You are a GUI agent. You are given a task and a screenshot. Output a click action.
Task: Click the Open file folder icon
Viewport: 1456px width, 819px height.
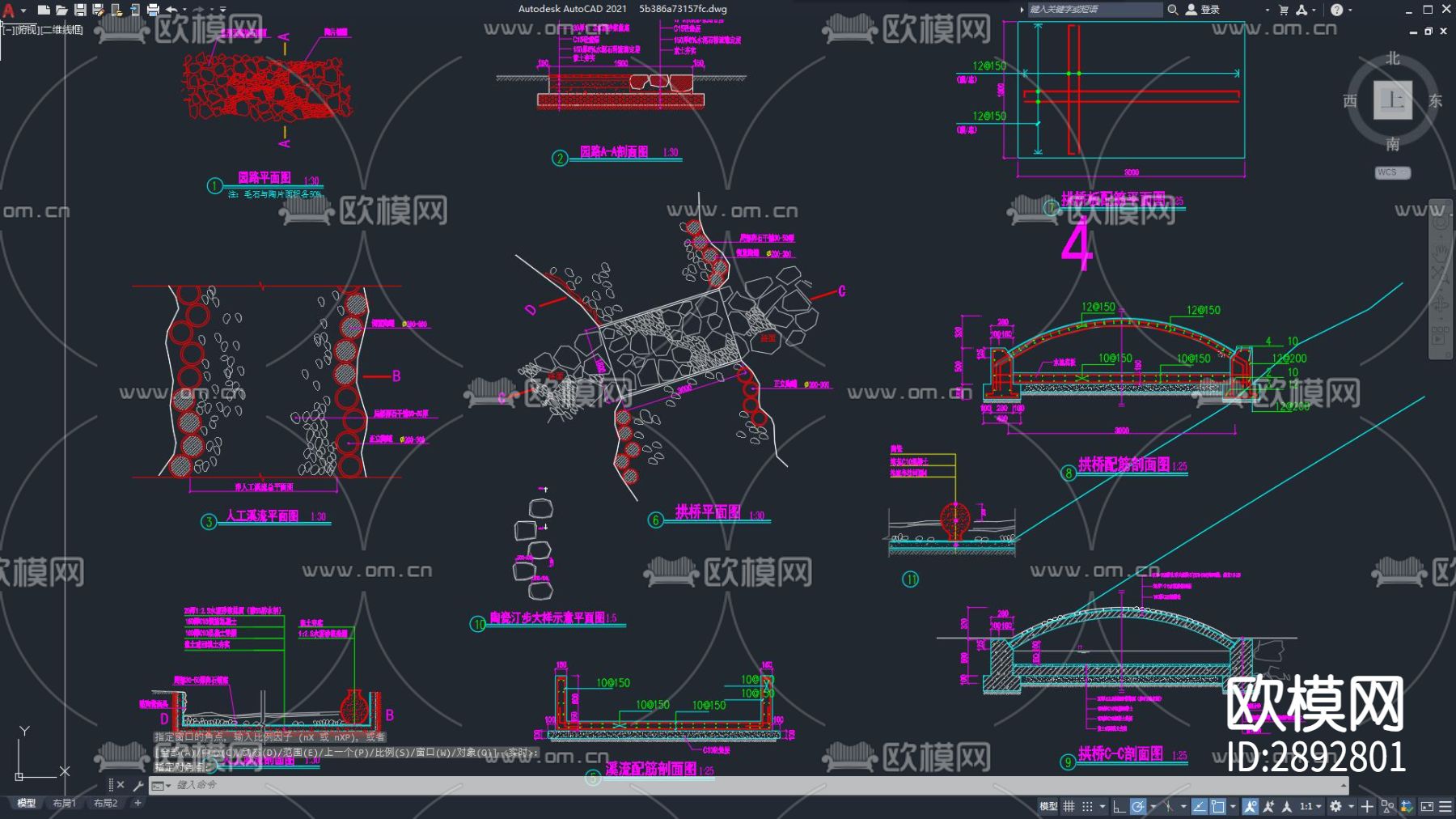(x=61, y=10)
